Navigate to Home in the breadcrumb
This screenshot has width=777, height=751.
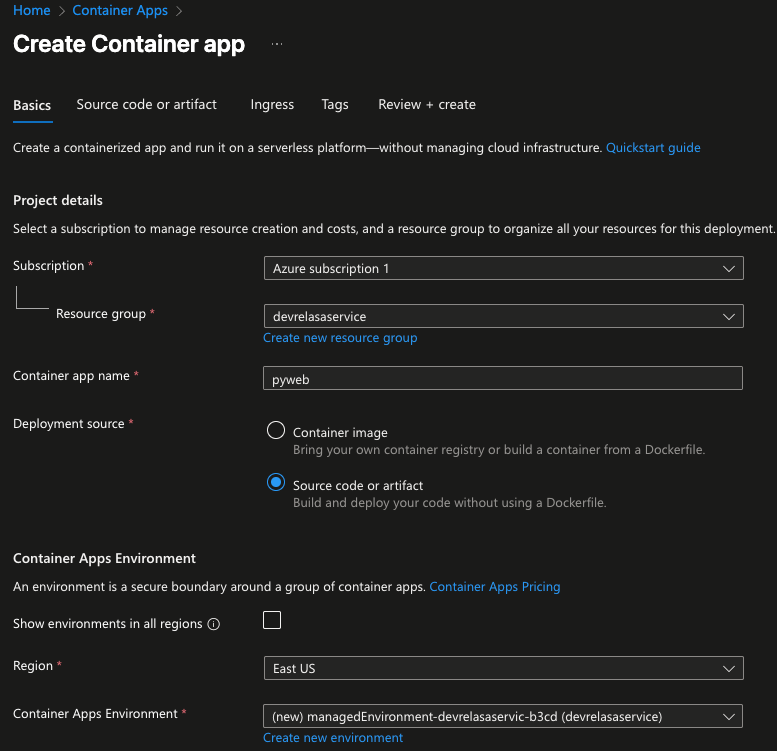click(x=32, y=10)
